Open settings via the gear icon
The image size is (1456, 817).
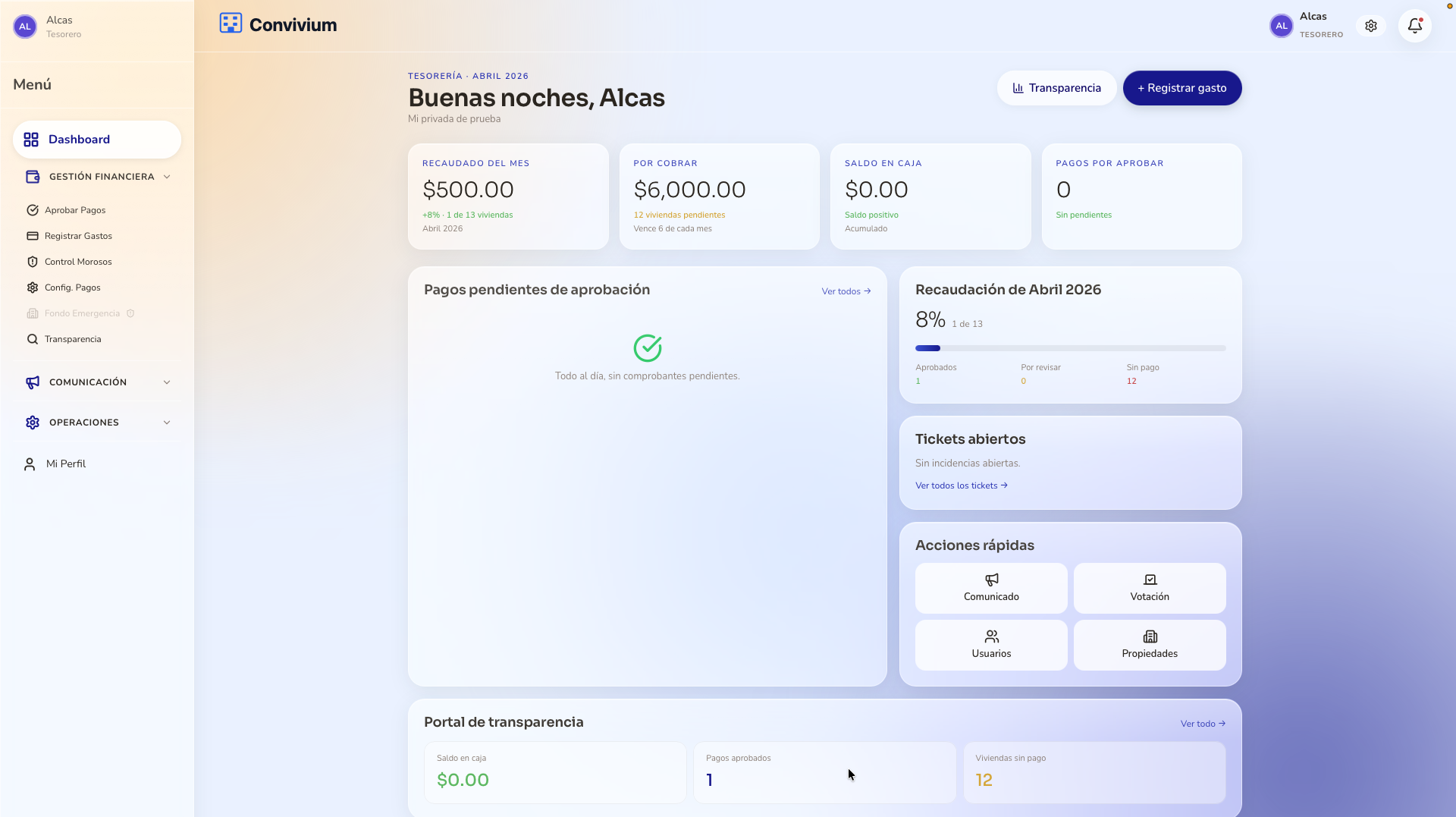coord(1370,26)
